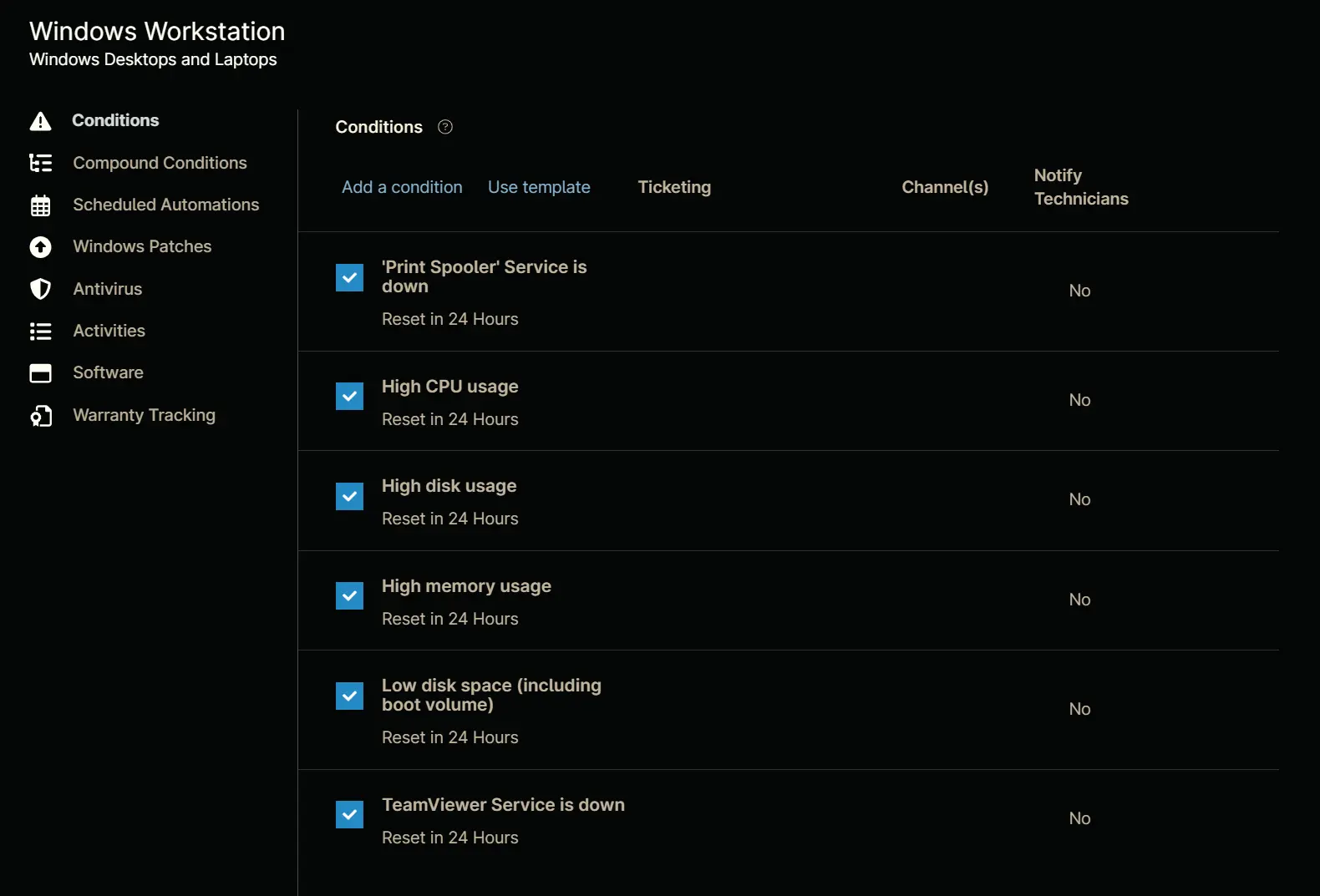Open the High CPU usage condition
This screenshot has width=1320, height=896.
[x=450, y=387]
